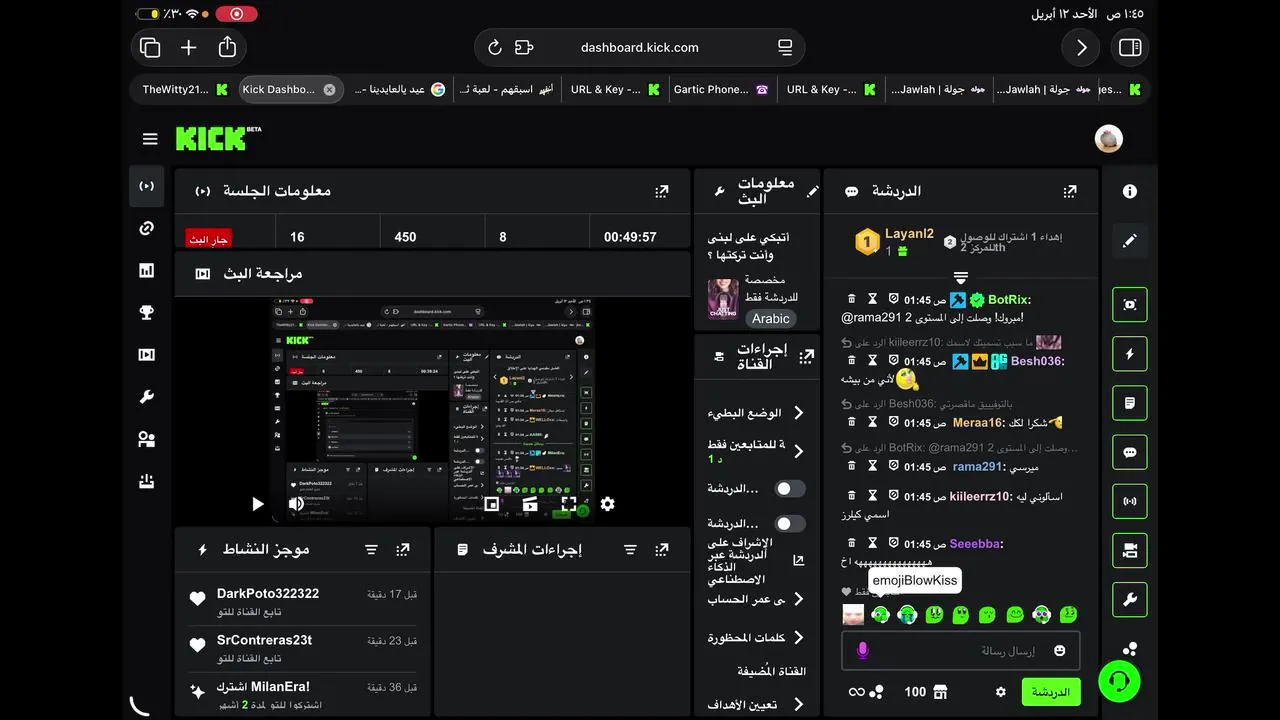1280x720 pixels.
Task: Pop out the session info panel
Action: click(662, 191)
